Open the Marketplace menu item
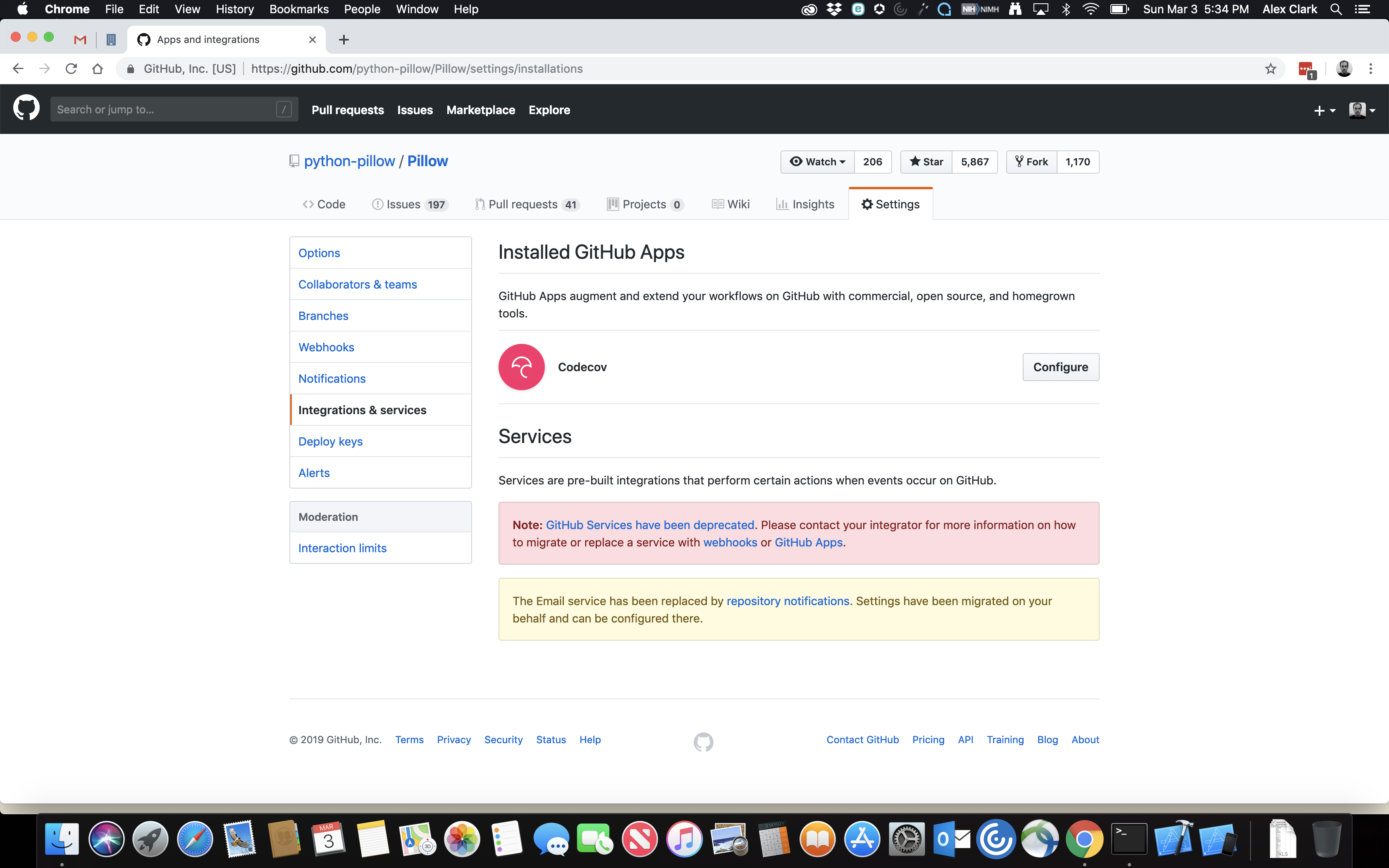The height and width of the screenshot is (868, 1389). point(480,110)
